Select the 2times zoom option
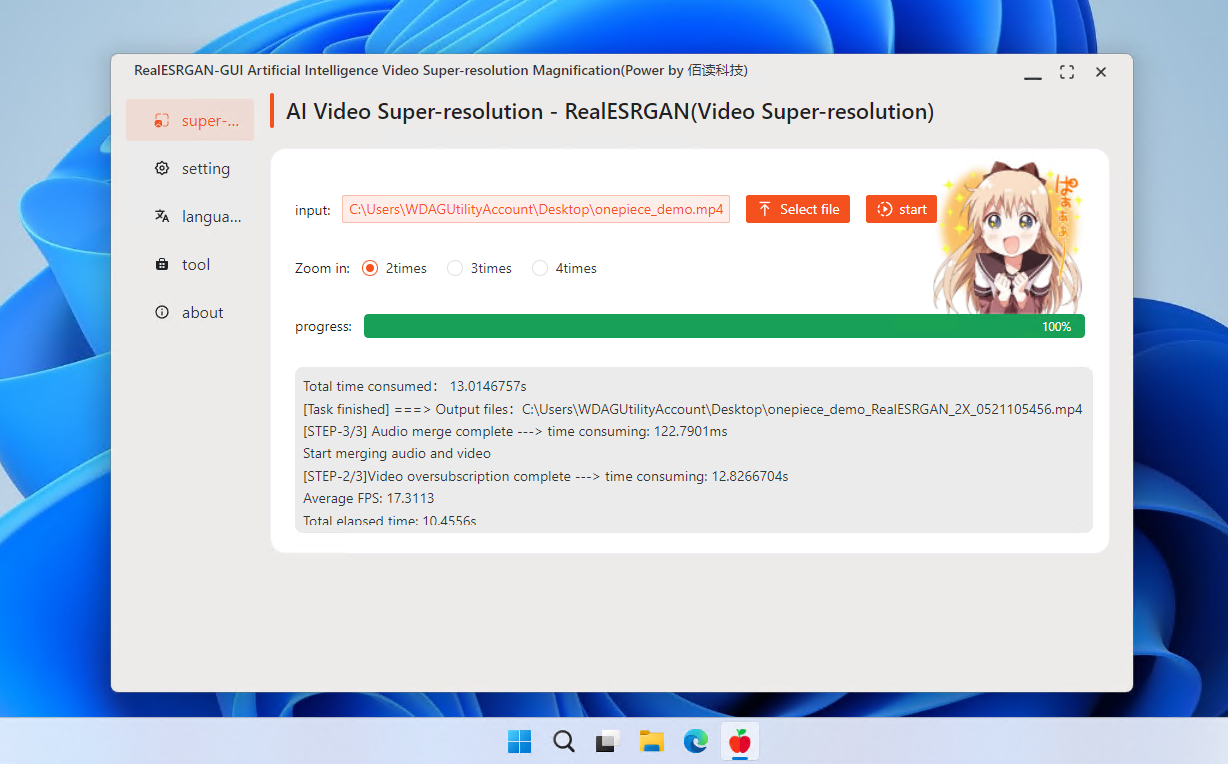 394,268
